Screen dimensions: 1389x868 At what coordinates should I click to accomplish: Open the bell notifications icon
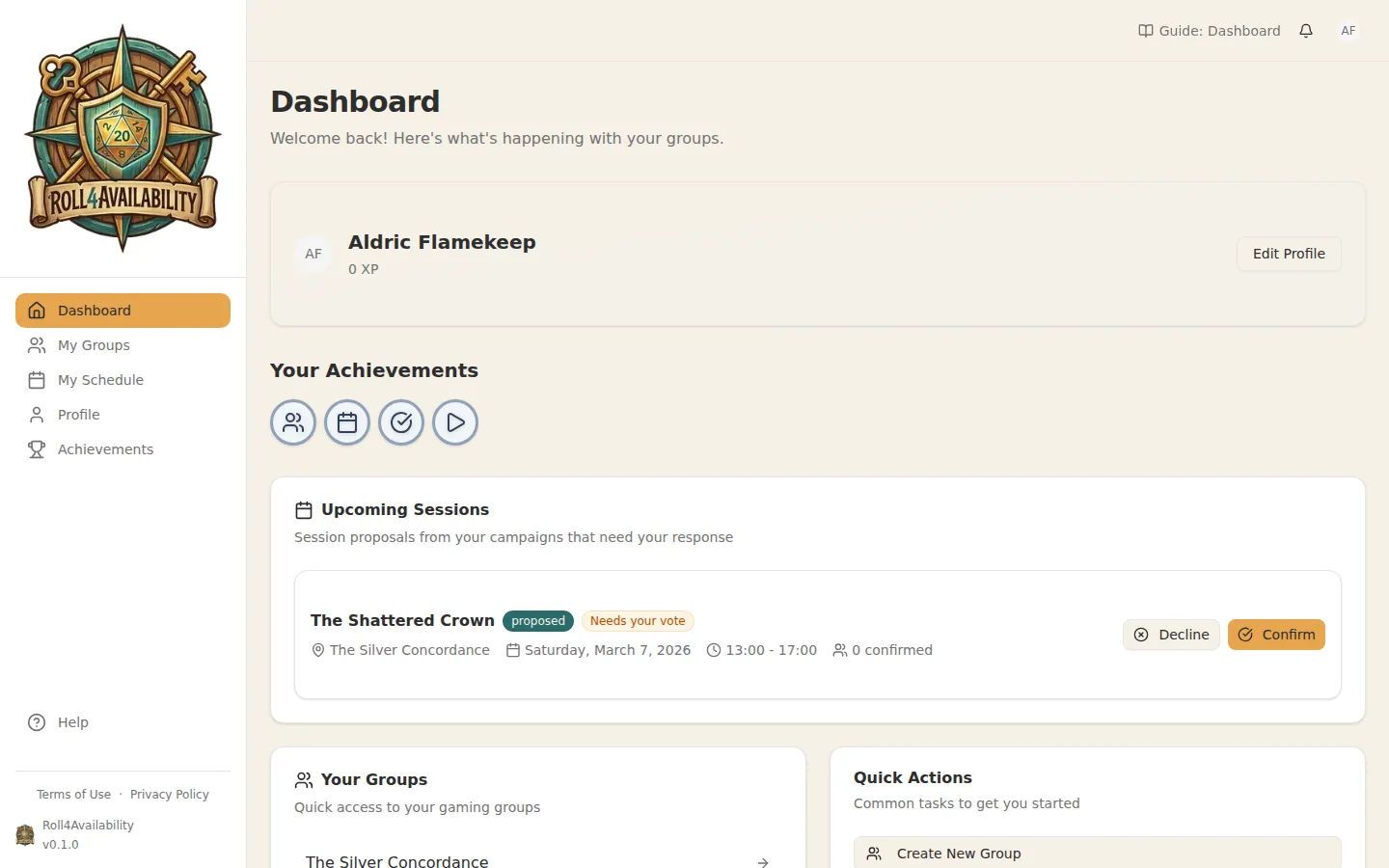pyautogui.click(x=1306, y=30)
